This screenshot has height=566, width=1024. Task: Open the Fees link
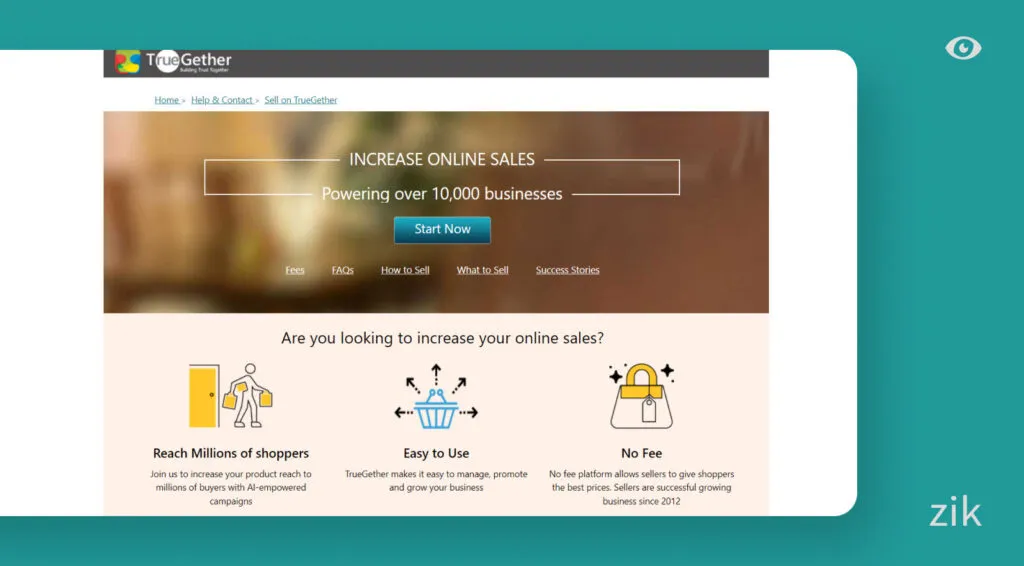[x=295, y=270]
